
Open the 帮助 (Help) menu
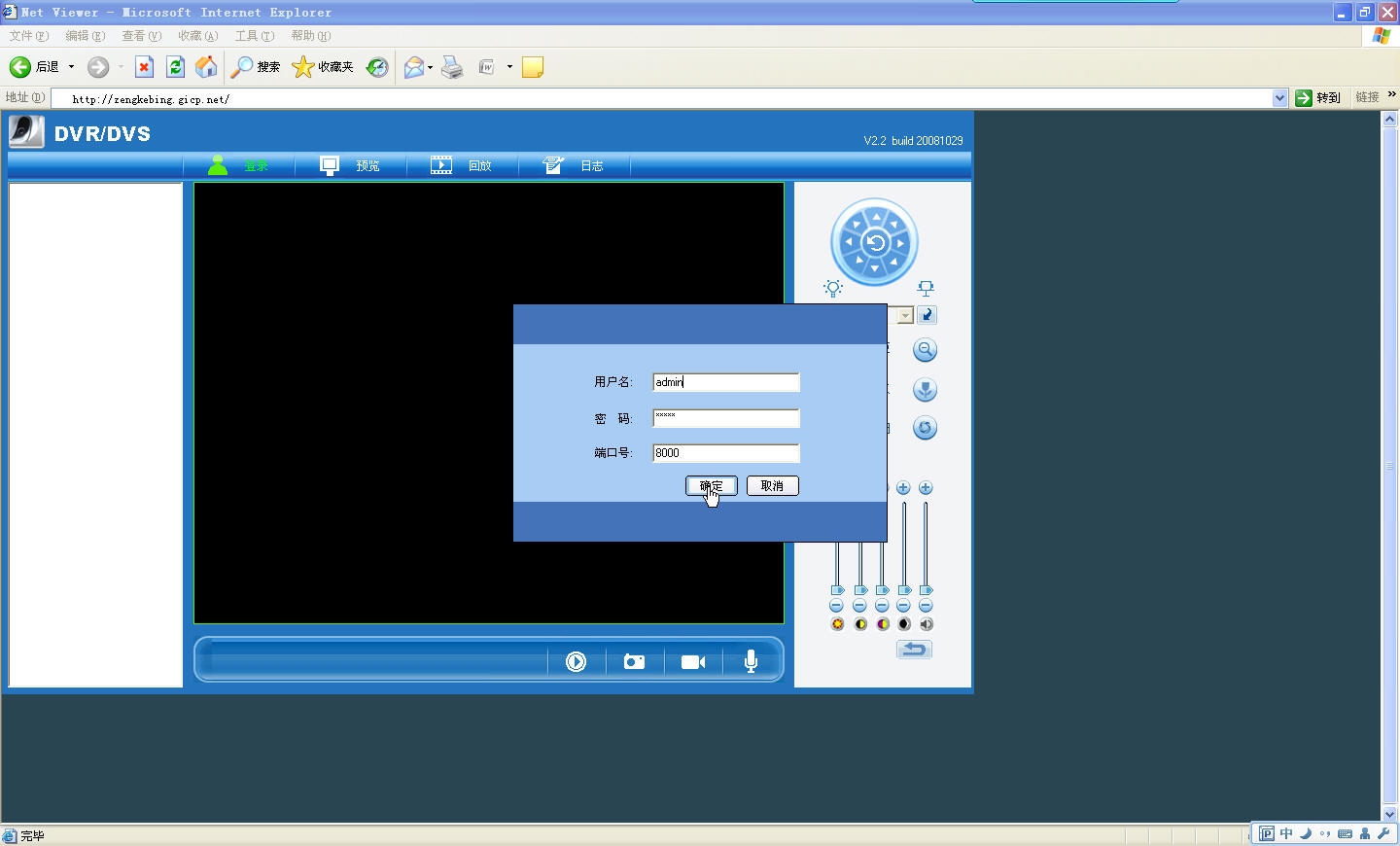(310, 36)
